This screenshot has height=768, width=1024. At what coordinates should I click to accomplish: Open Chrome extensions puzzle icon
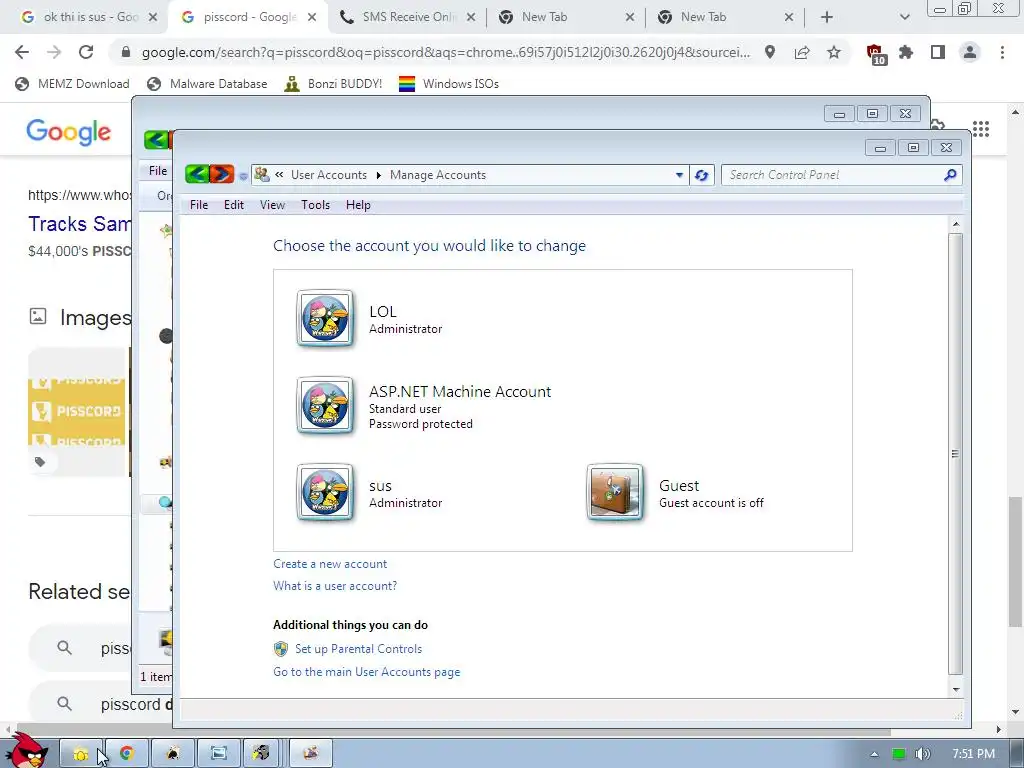(x=906, y=52)
